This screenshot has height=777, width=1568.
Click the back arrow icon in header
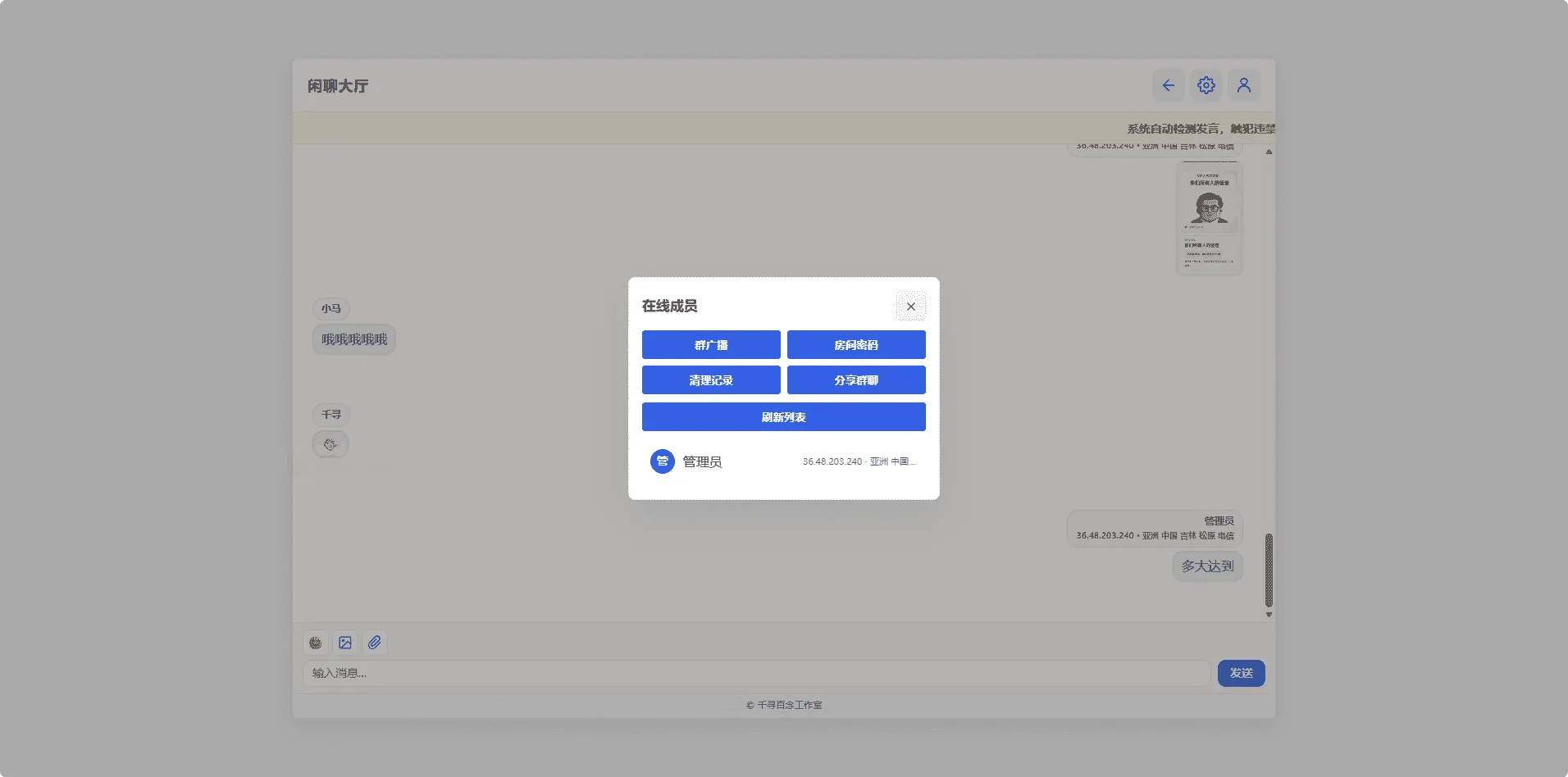pos(1169,85)
